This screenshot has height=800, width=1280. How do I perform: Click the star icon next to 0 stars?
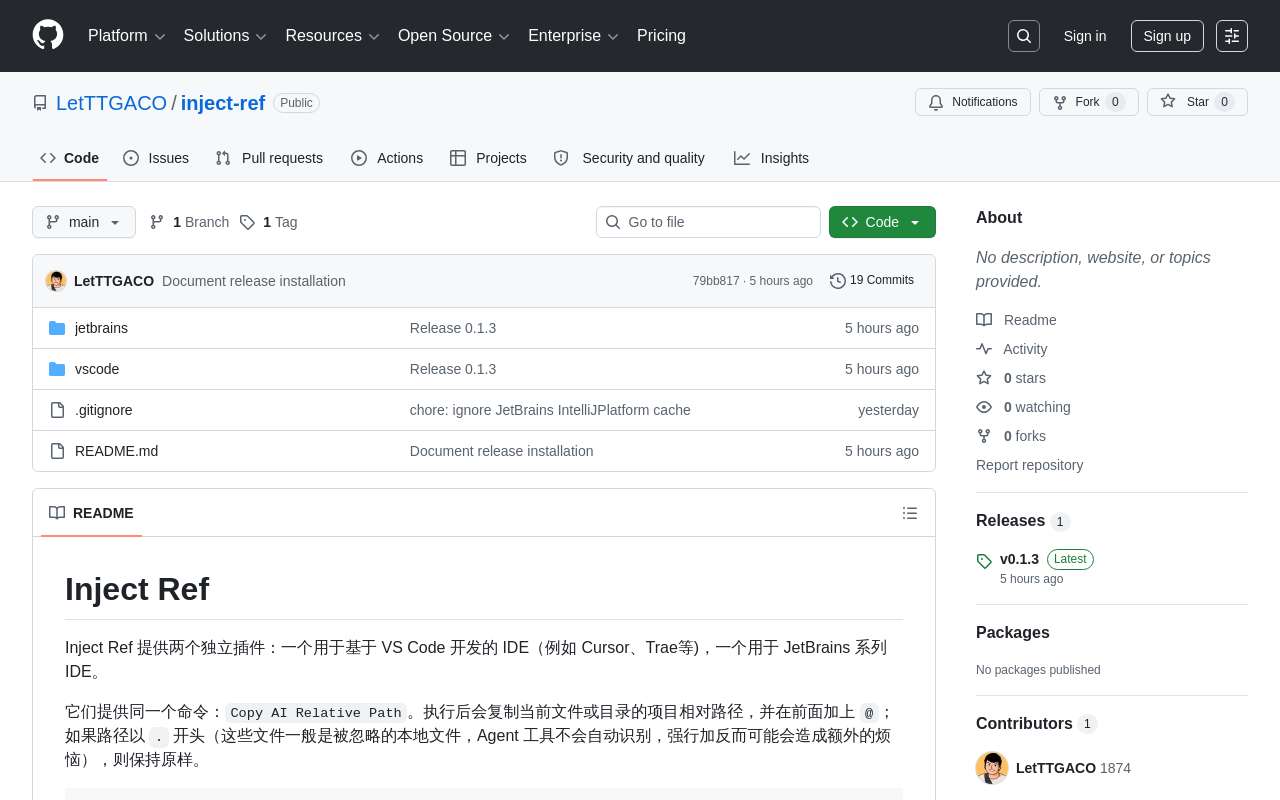984,378
